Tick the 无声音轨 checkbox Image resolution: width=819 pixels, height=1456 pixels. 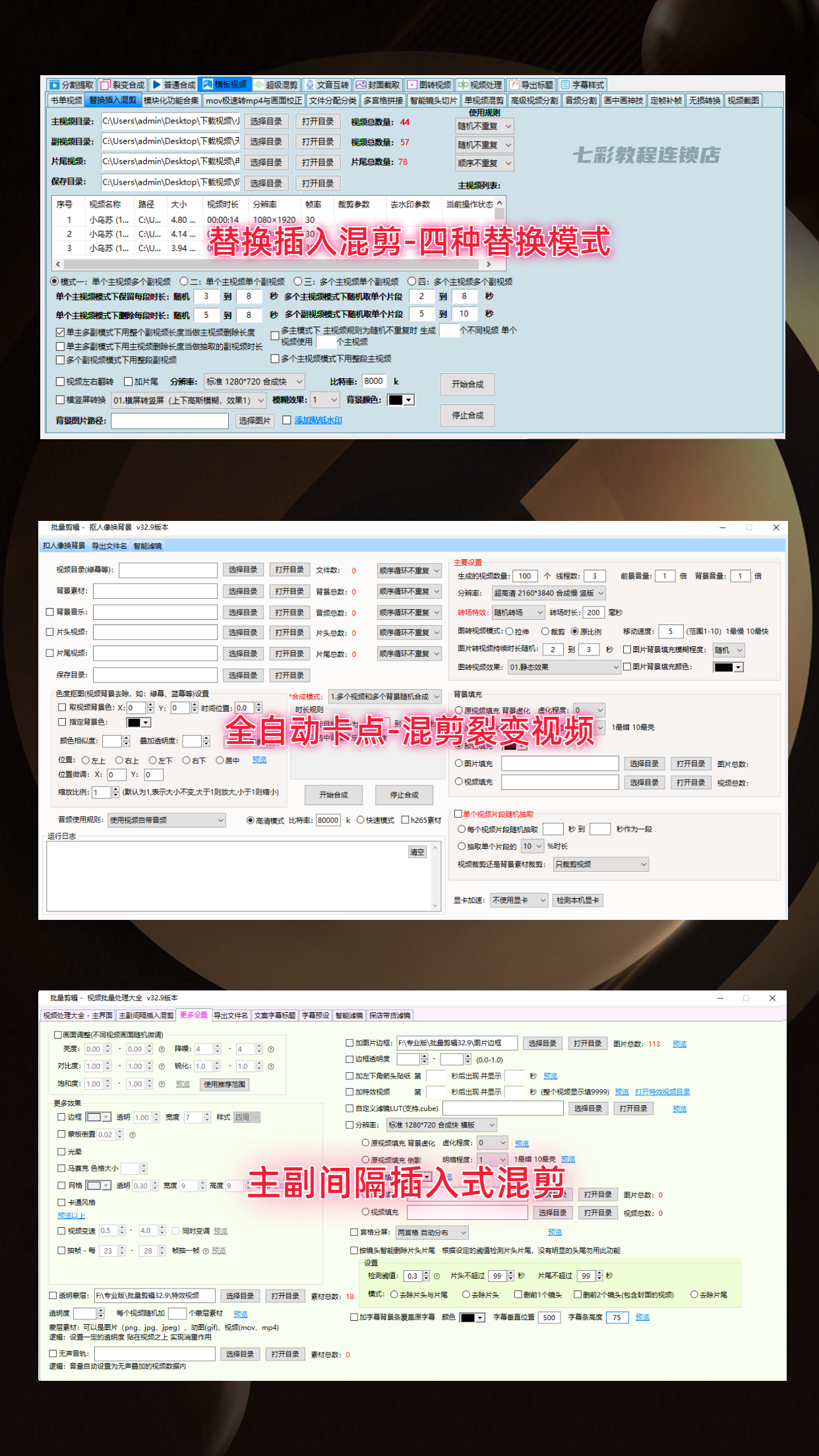pyautogui.click(x=53, y=1354)
